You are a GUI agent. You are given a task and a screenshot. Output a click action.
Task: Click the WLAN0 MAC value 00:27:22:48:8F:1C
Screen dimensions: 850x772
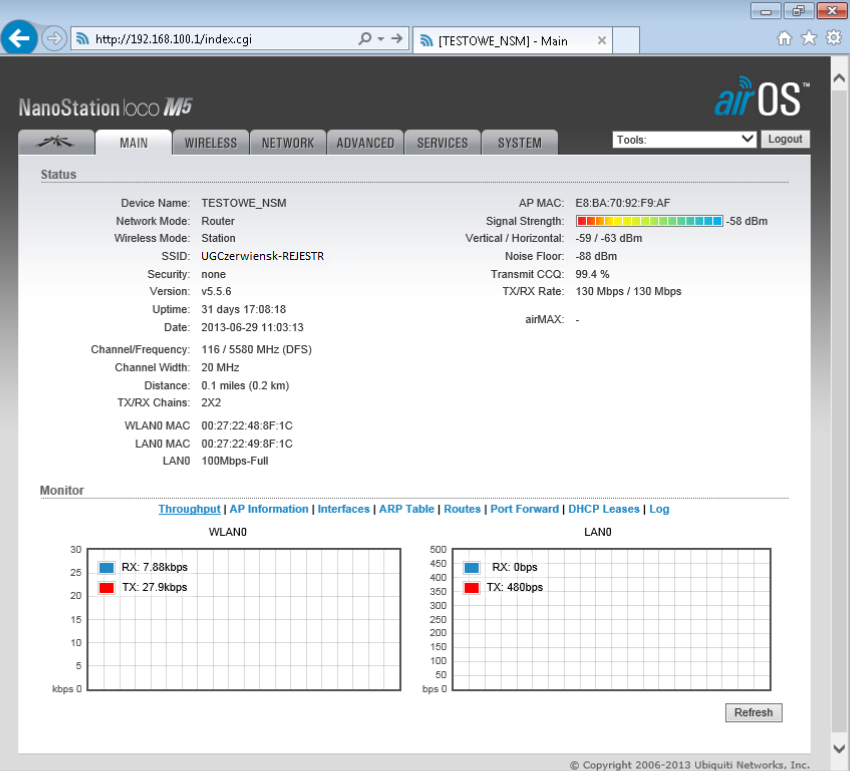247,426
